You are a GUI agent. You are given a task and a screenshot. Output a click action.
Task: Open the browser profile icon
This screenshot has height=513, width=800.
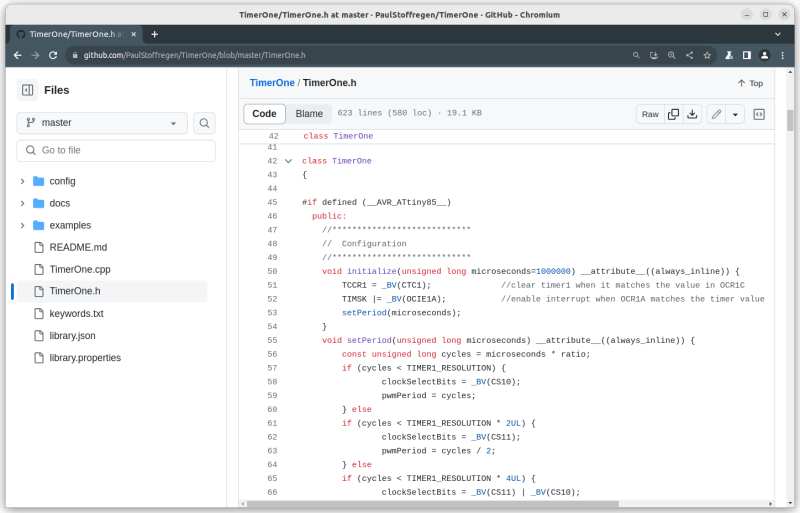(x=764, y=55)
